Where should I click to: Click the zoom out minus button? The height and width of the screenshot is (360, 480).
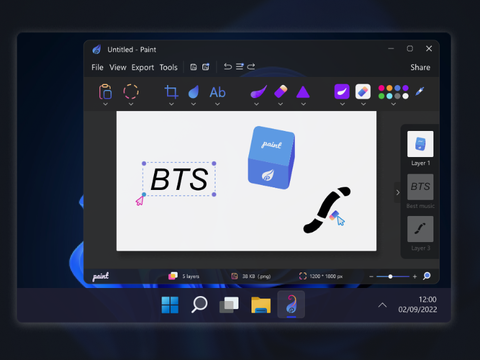(x=371, y=276)
